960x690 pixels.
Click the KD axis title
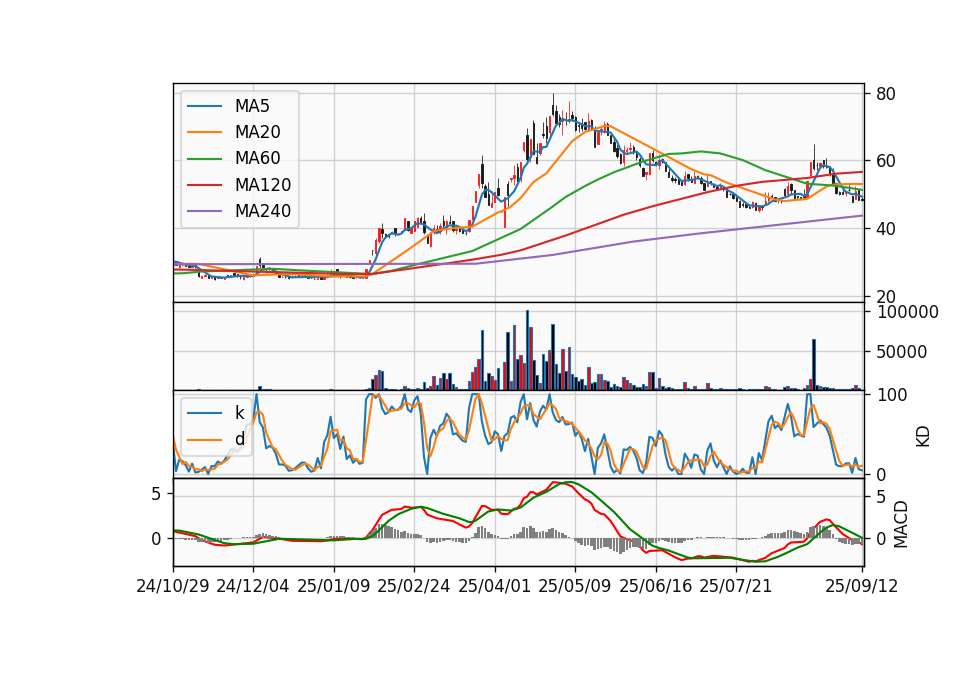pos(923,437)
